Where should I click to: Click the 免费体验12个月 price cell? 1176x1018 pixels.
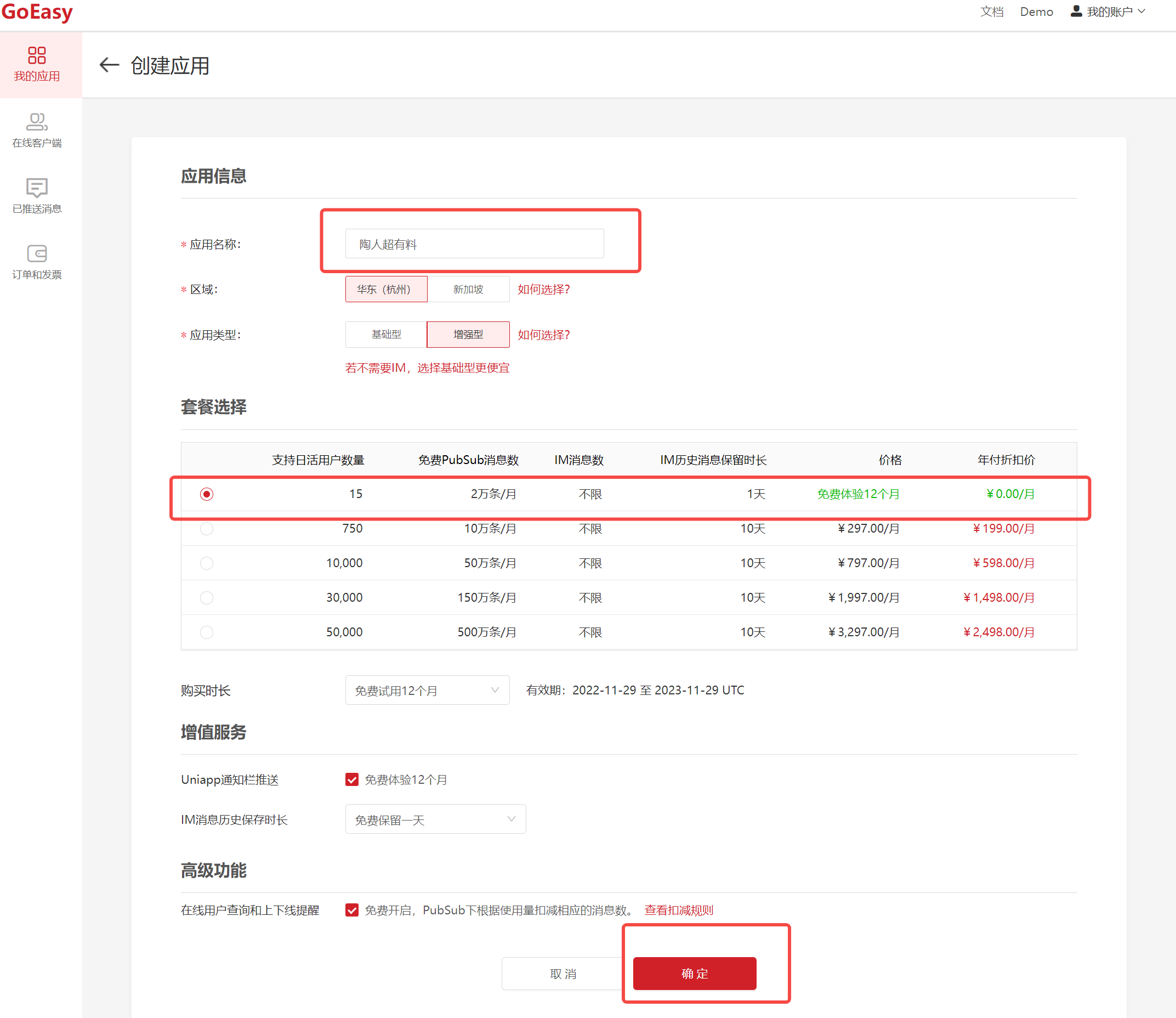[858, 494]
